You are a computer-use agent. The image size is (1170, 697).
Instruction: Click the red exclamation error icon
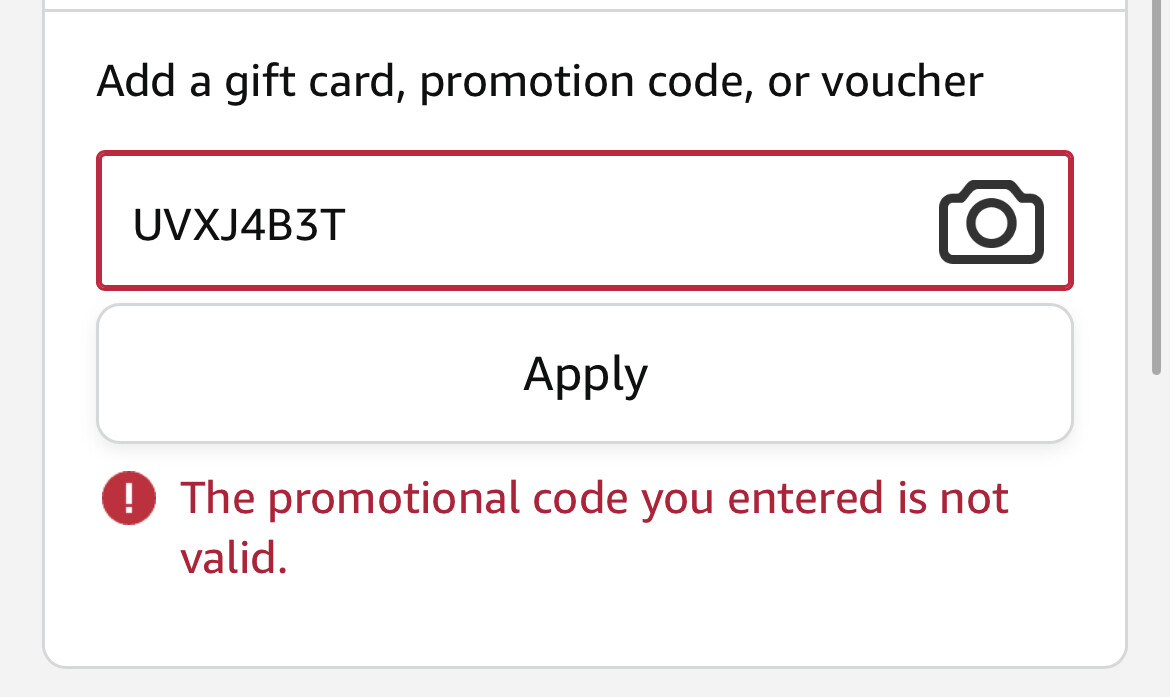click(x=129, y=498)
